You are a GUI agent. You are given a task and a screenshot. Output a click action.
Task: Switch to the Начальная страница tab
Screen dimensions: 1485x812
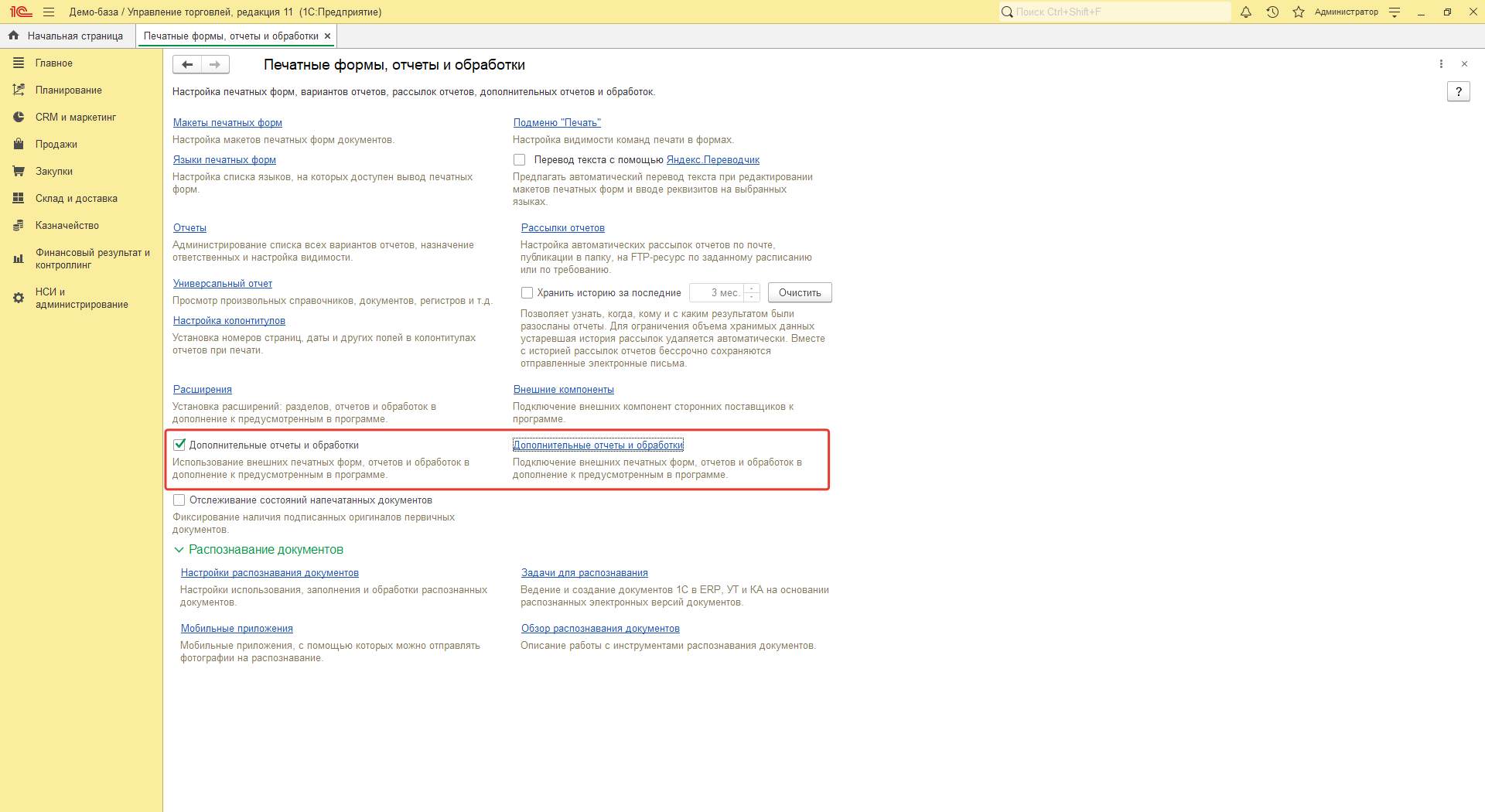click(74, 36)
